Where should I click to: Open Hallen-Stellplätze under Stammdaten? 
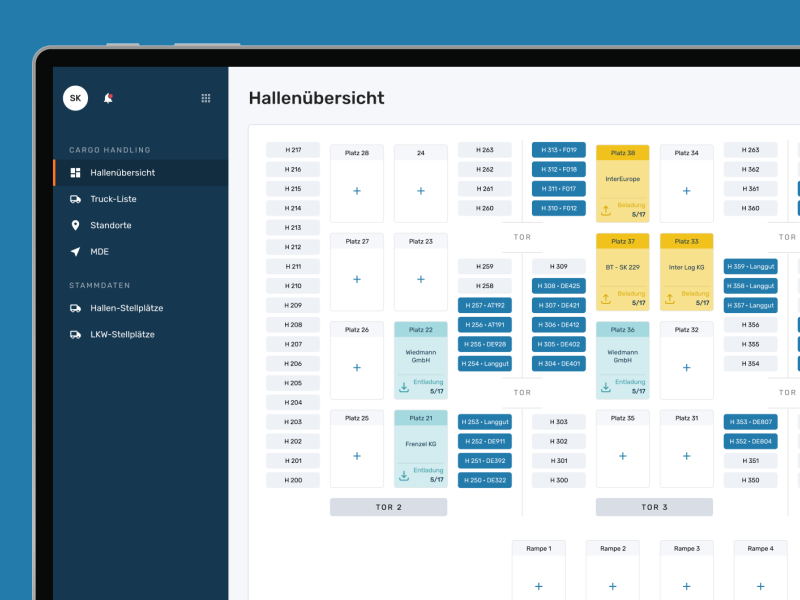click(x=126, y=308)
